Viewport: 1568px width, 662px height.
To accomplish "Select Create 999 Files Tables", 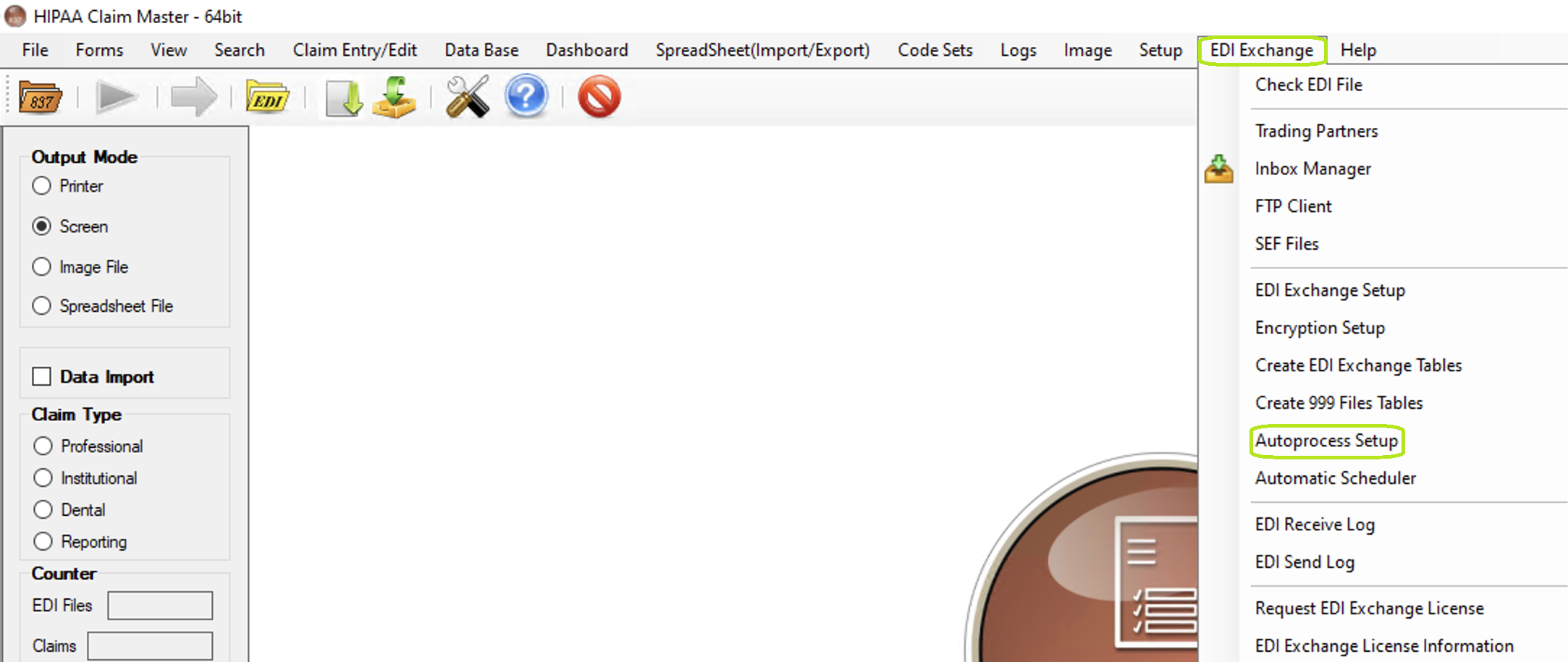I will [x=1339, y=403].
